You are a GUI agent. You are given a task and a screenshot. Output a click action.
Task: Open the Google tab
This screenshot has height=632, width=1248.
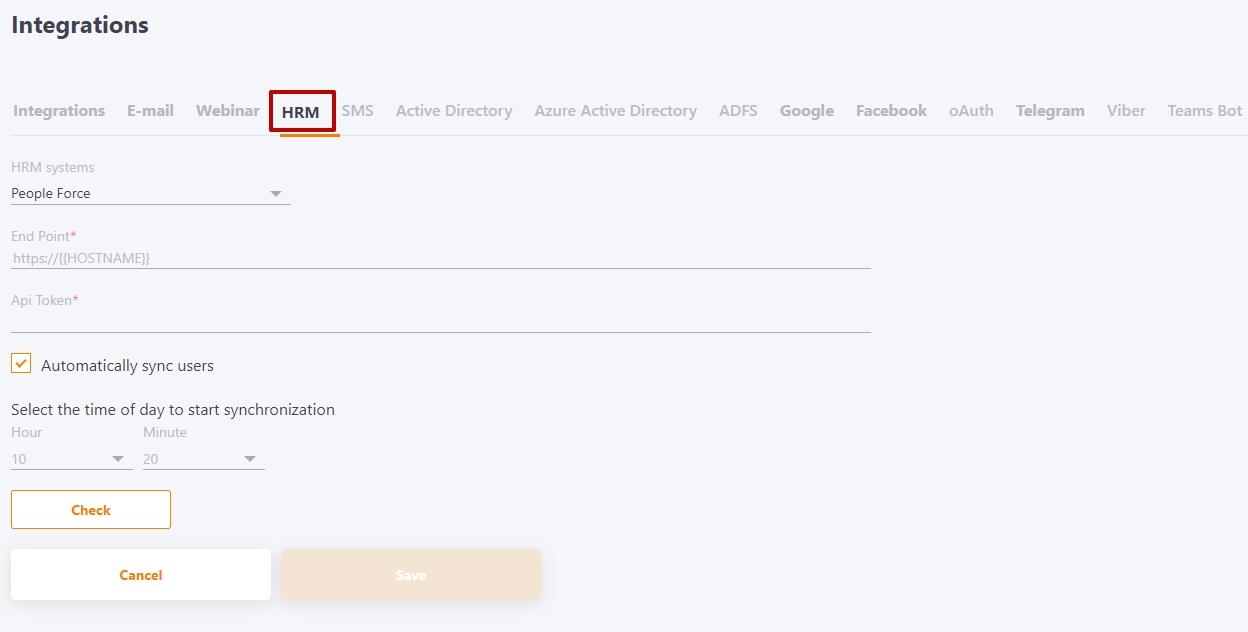pos(807,111)
